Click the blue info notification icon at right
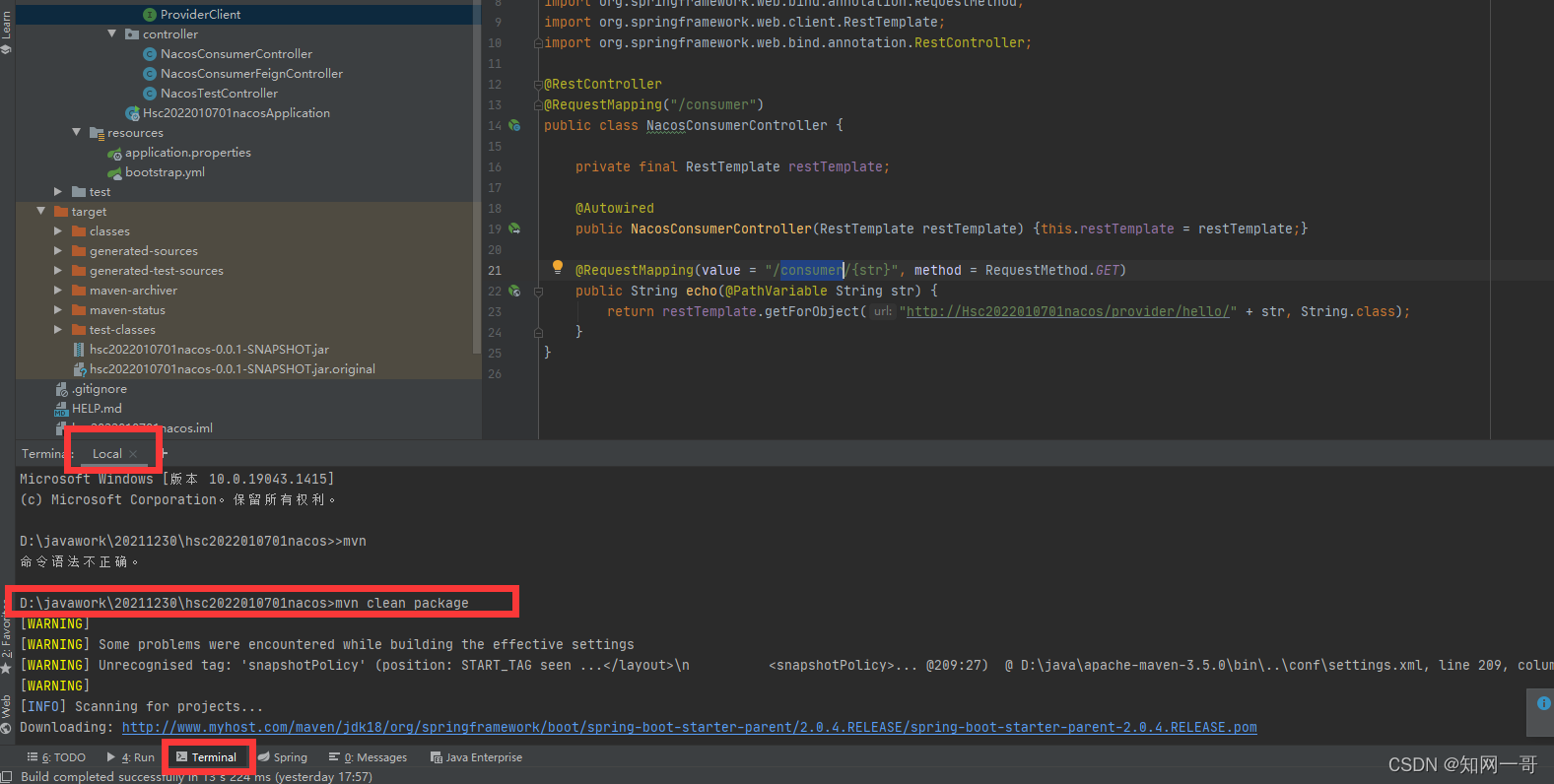The height and width of the screenshot is (784, 1554). tap(1543, 703)
